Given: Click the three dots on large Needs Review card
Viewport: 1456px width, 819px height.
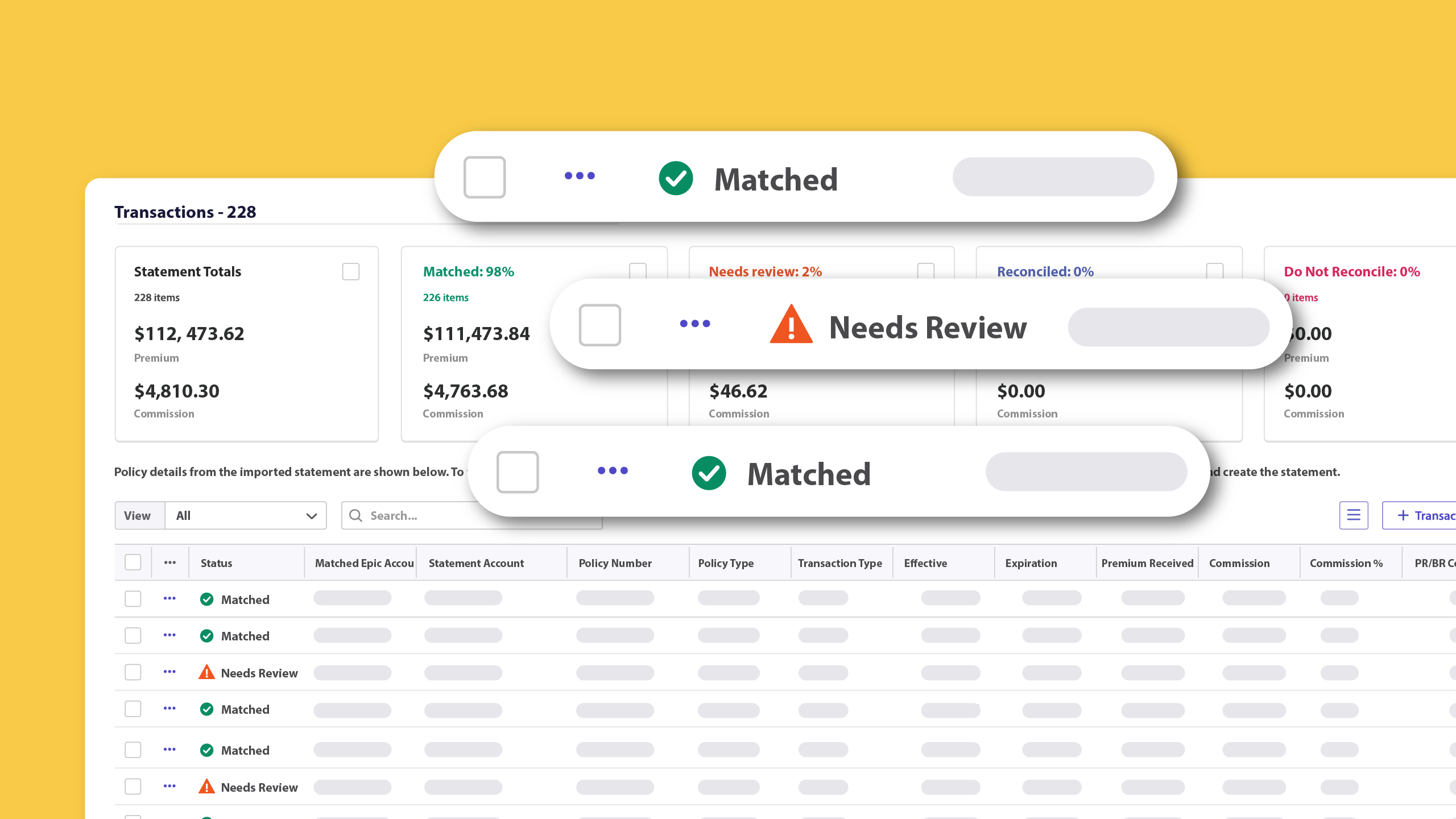Looking at the screenshot, I should point(695,324).
